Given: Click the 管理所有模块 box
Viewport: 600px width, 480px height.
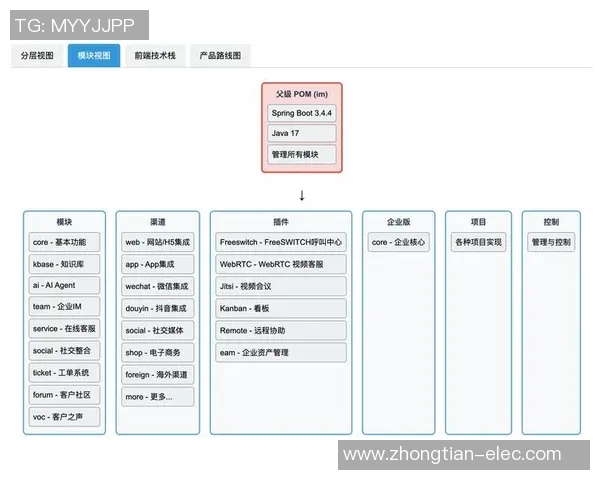Looking at the screenshot, I should (302, 155).
